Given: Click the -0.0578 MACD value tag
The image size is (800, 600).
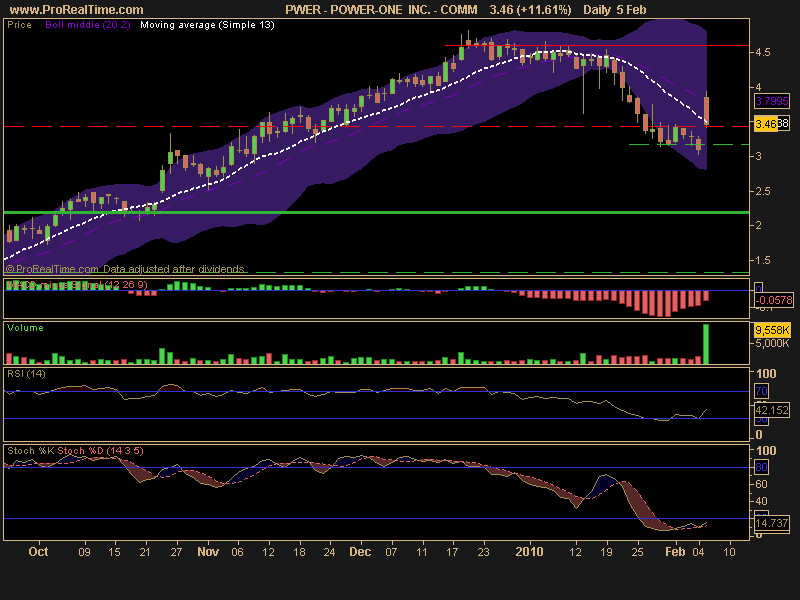Looking at the screenshot, I should pos(774,301).
